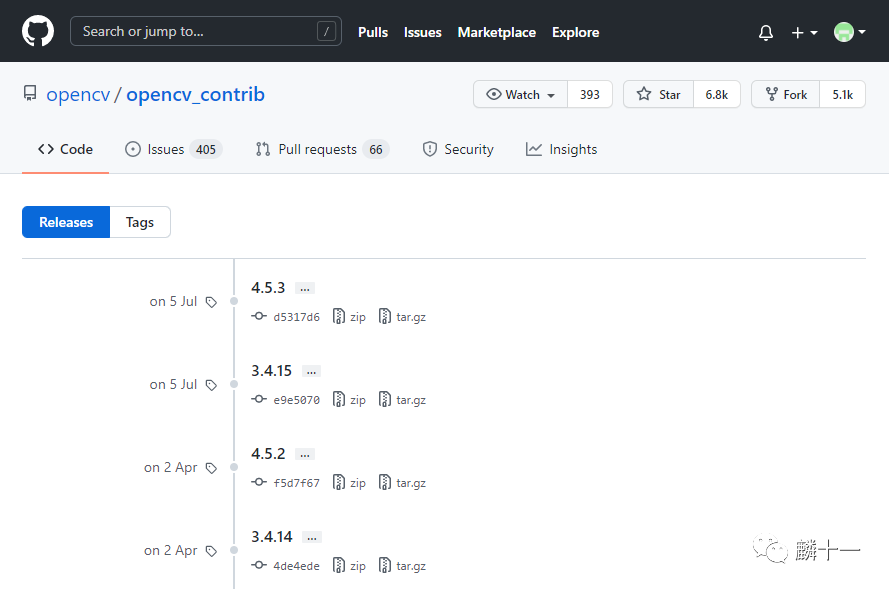
Task: Open the Watch dropdown
Action: coord(520,95)
